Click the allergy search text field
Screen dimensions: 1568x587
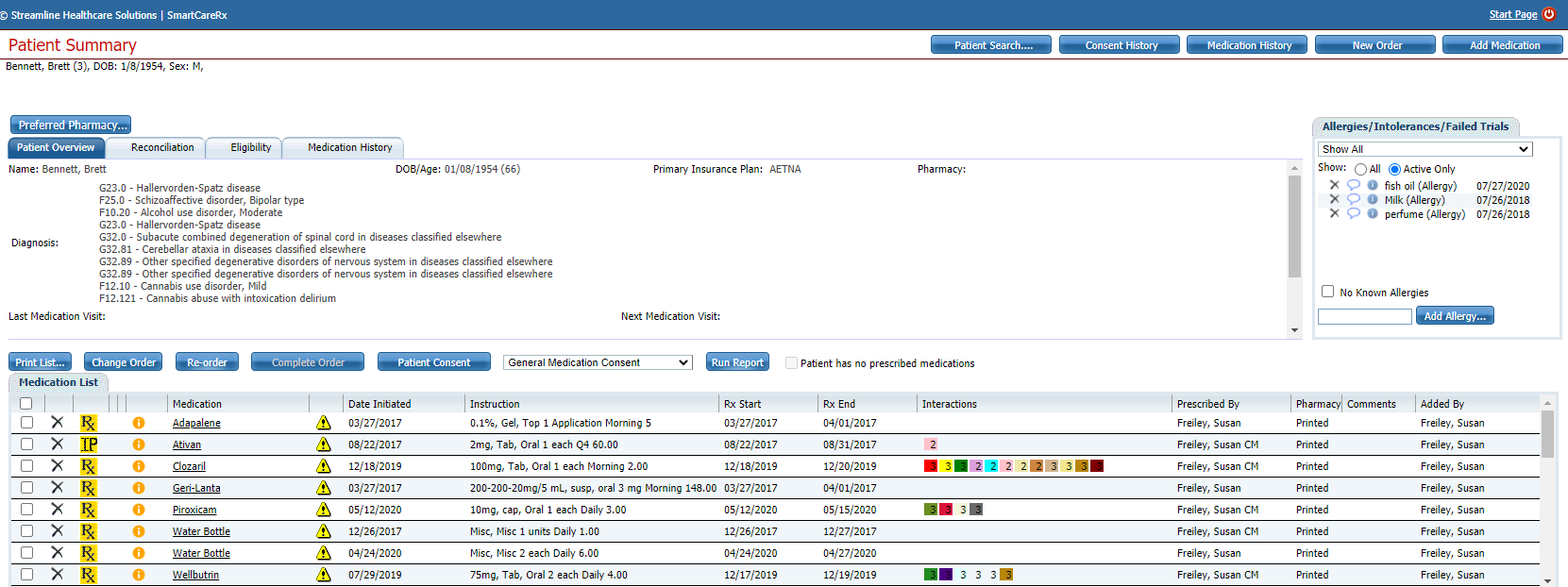(1364, 316)
